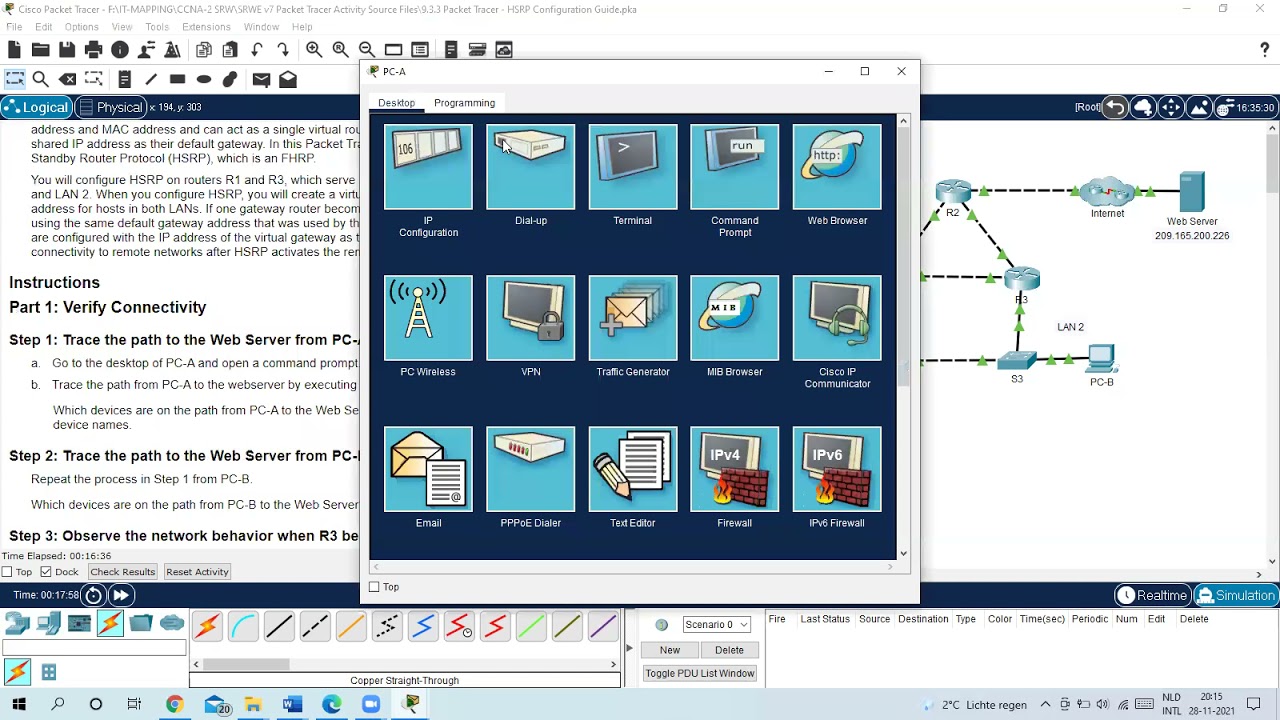Choose the Console cable connection
Image resolution: width=1280 pixels, height=720 pixels.
[x=243, y=627]
